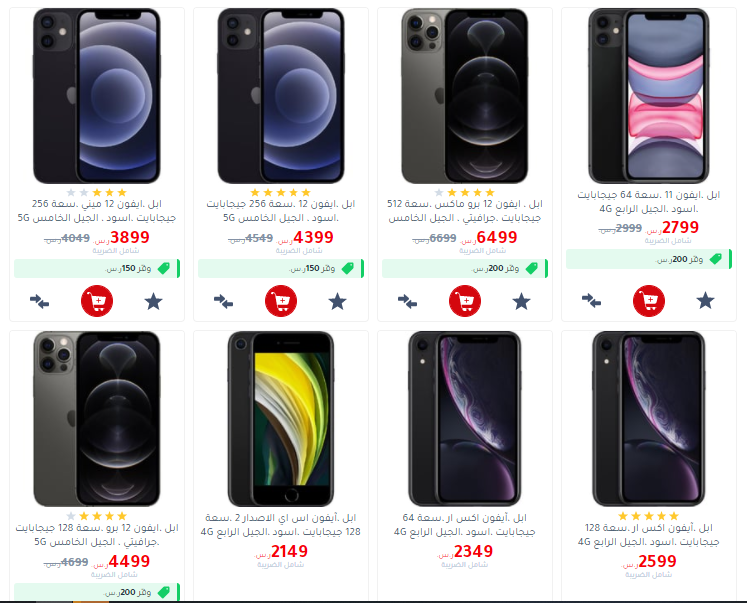Open the iPhone SE 2 product image
The width and height of the screenshot is (747, 603).
point(281,419)
